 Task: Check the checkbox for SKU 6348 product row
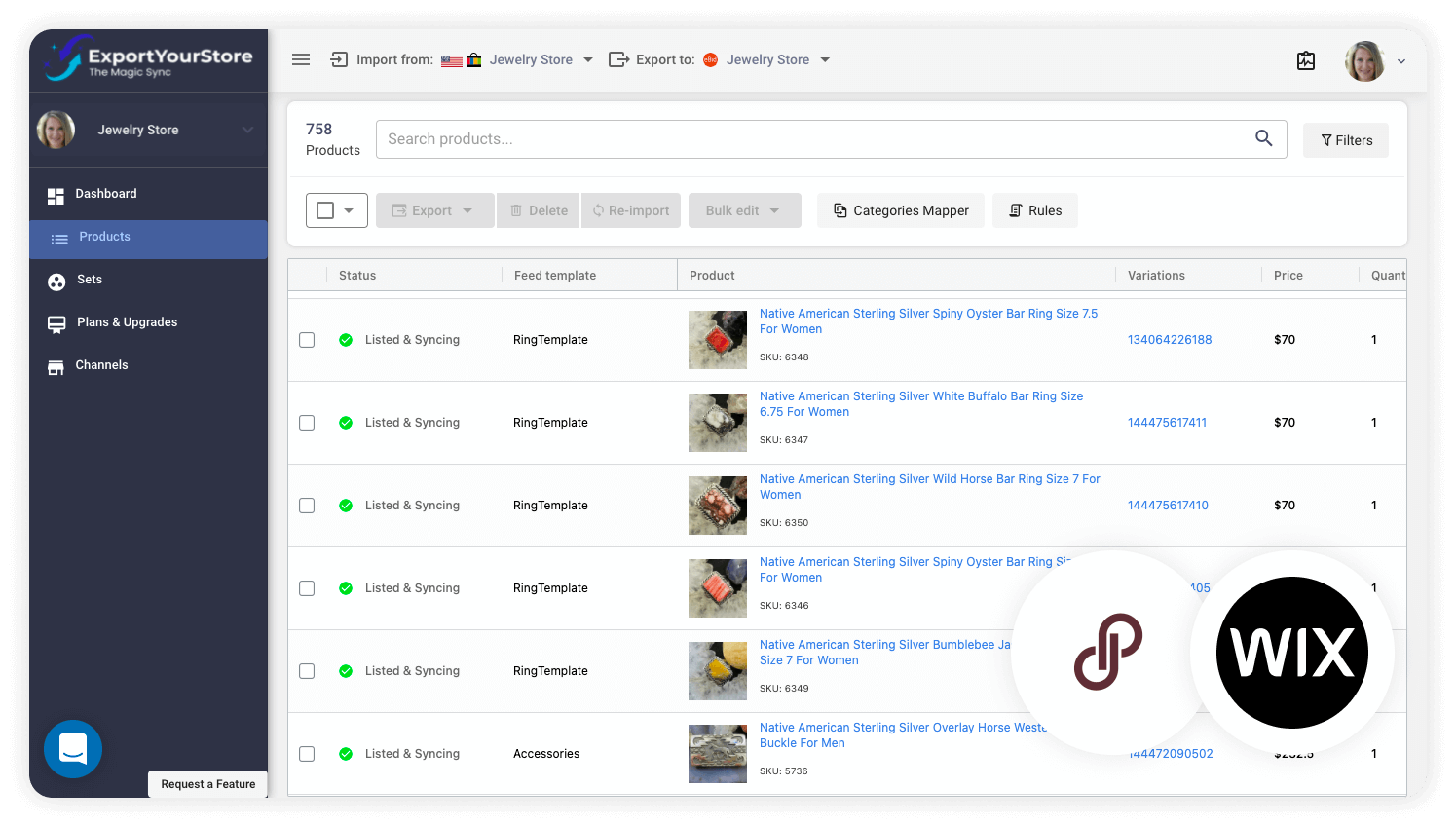click(307, 339)
